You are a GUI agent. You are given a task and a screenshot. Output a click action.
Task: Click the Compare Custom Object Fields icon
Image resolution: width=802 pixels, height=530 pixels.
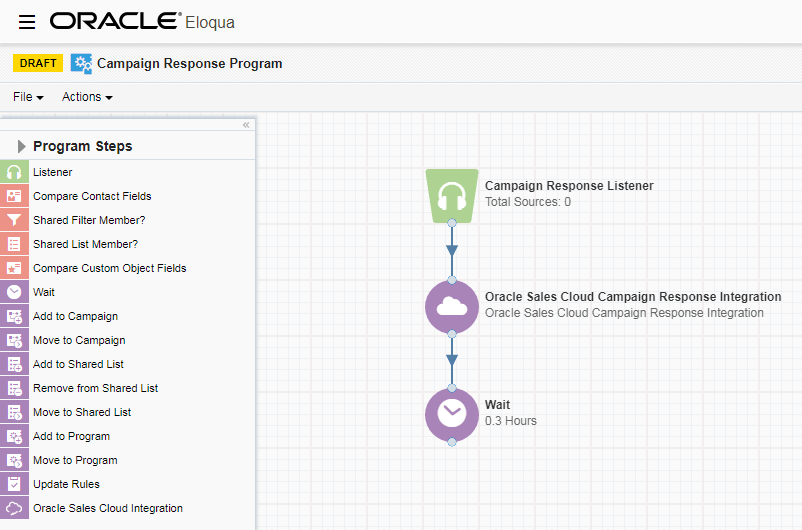coord(14,268)
